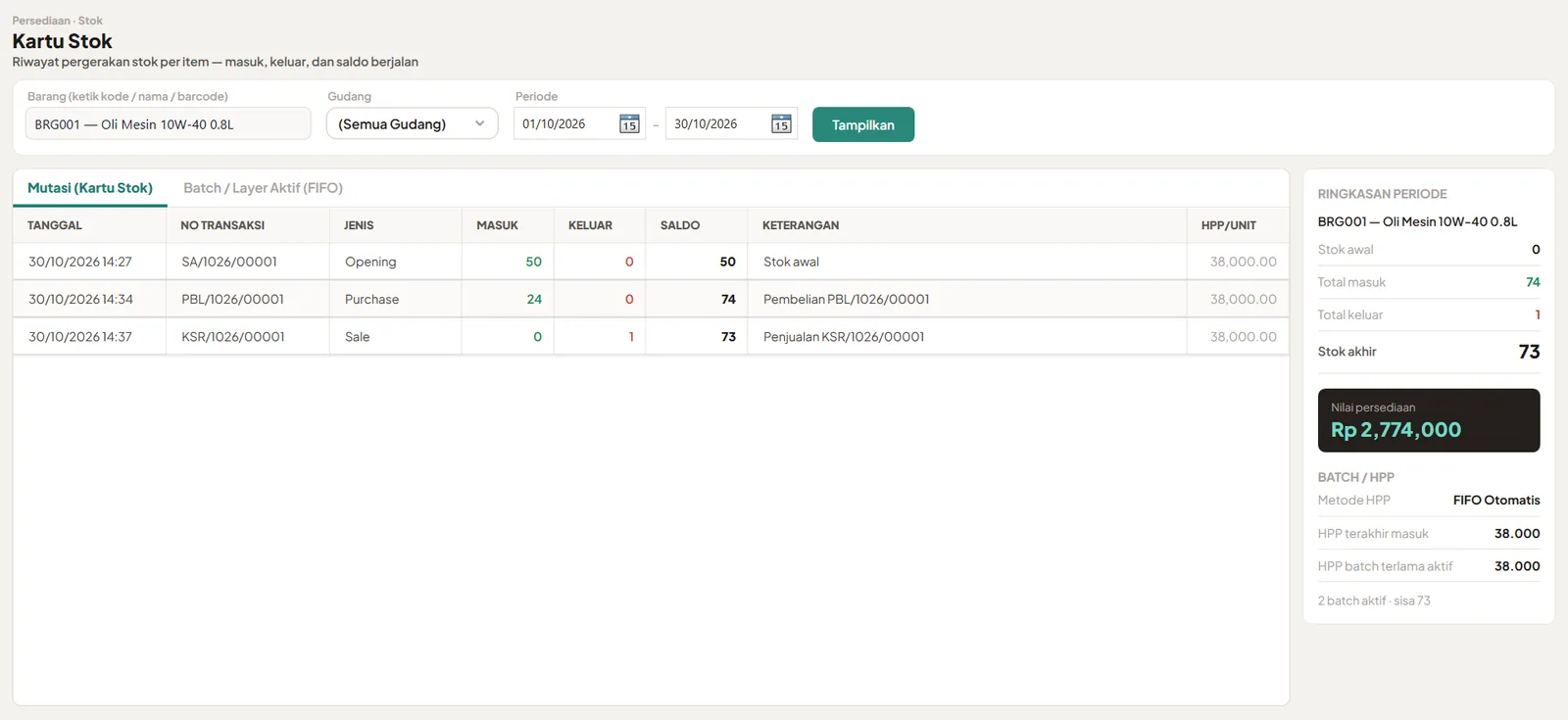Click the Tampilkan button

point(863,124)
